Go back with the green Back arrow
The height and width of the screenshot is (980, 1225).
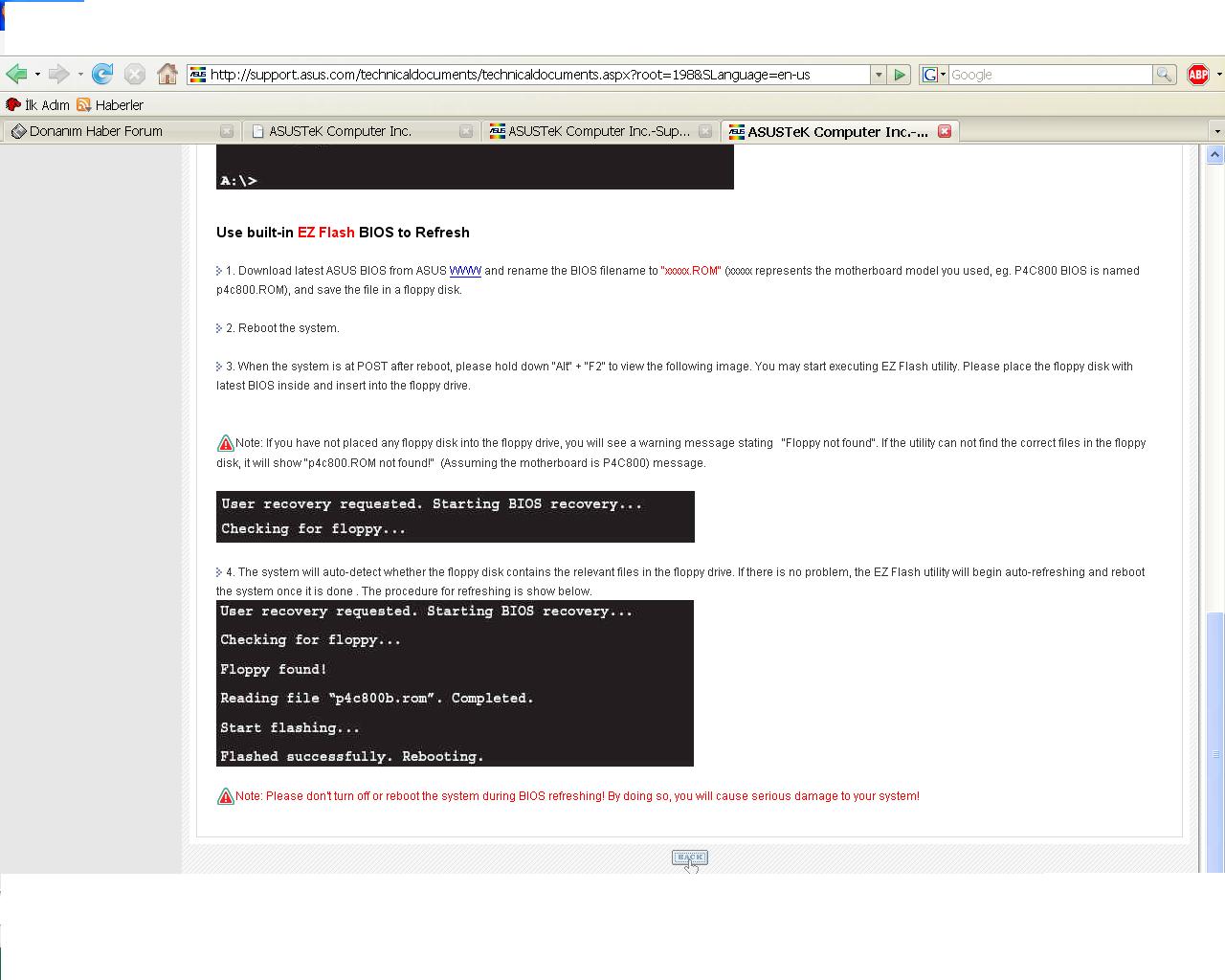tap(16, 74)
